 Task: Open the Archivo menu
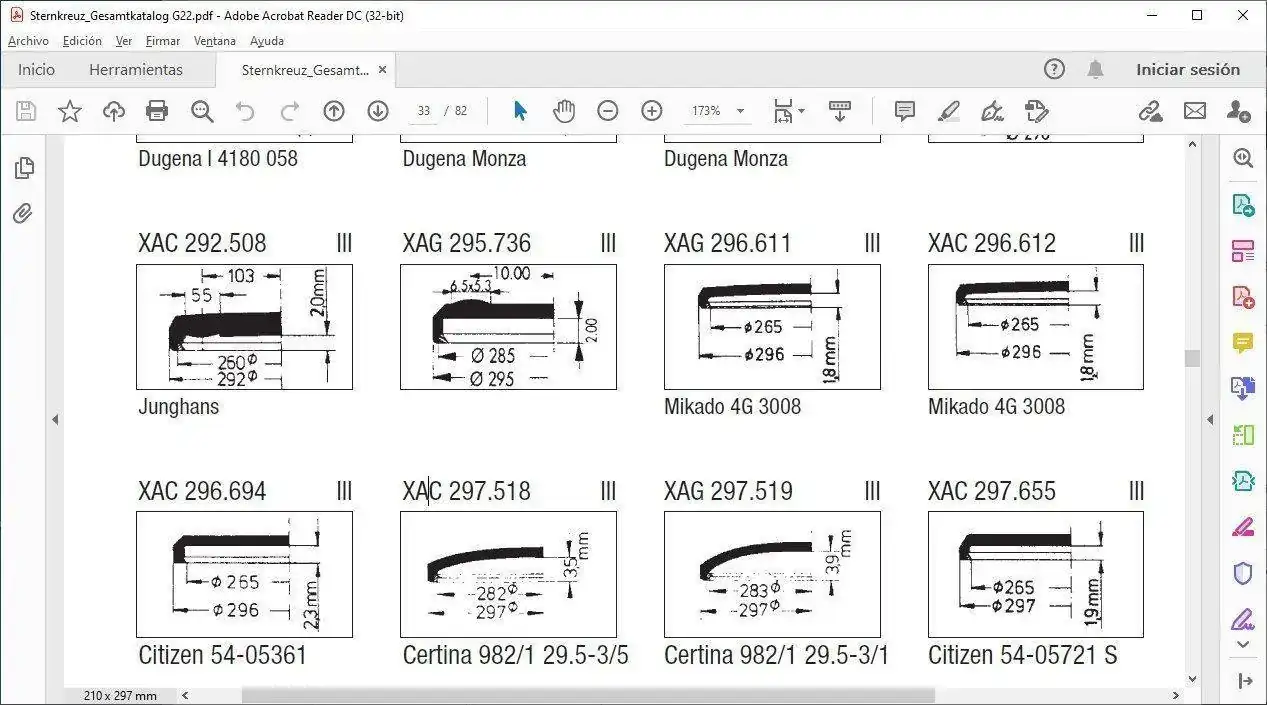28,41
